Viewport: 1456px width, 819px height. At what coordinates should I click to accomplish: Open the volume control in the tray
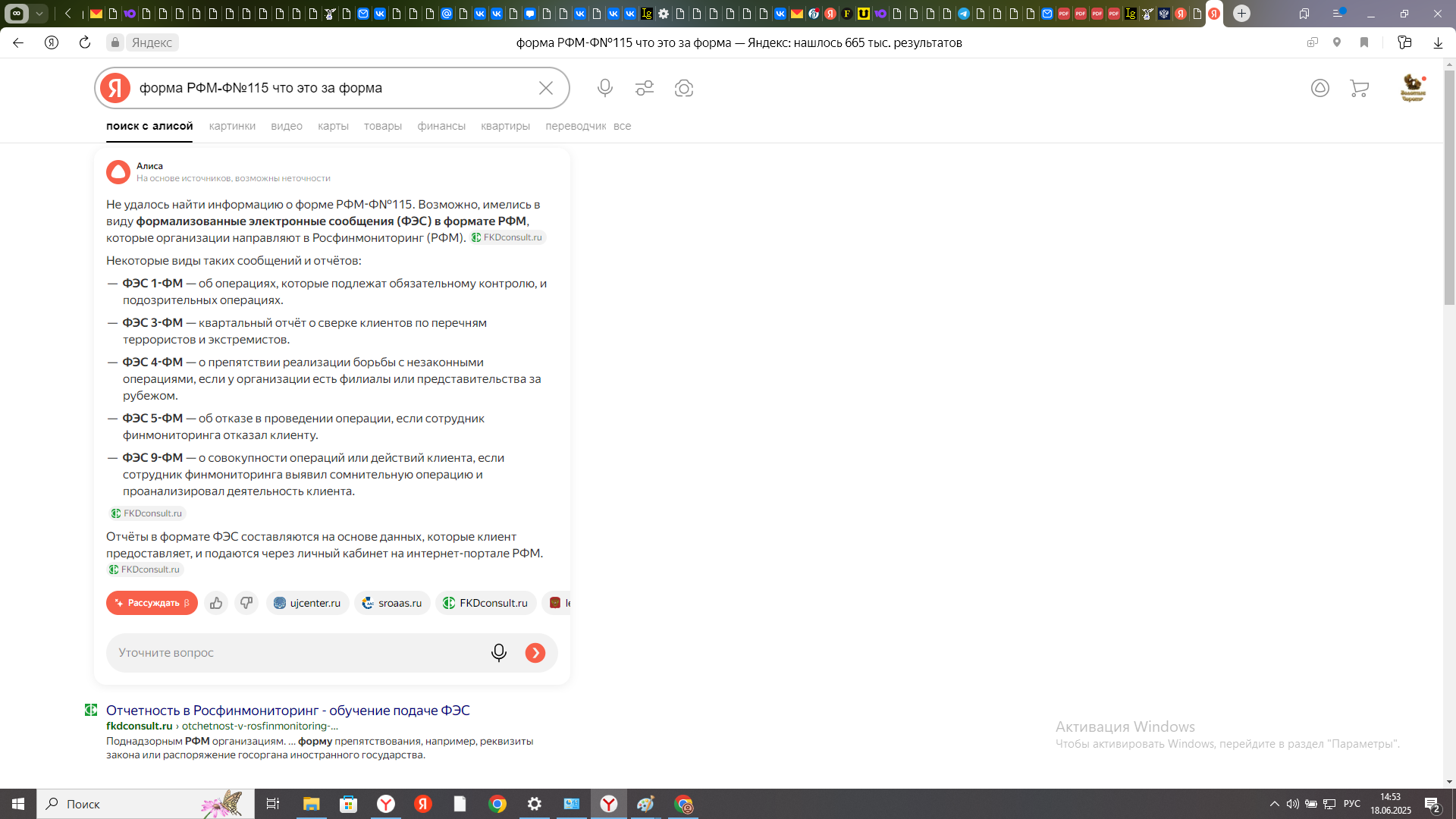click(1293, 804)
